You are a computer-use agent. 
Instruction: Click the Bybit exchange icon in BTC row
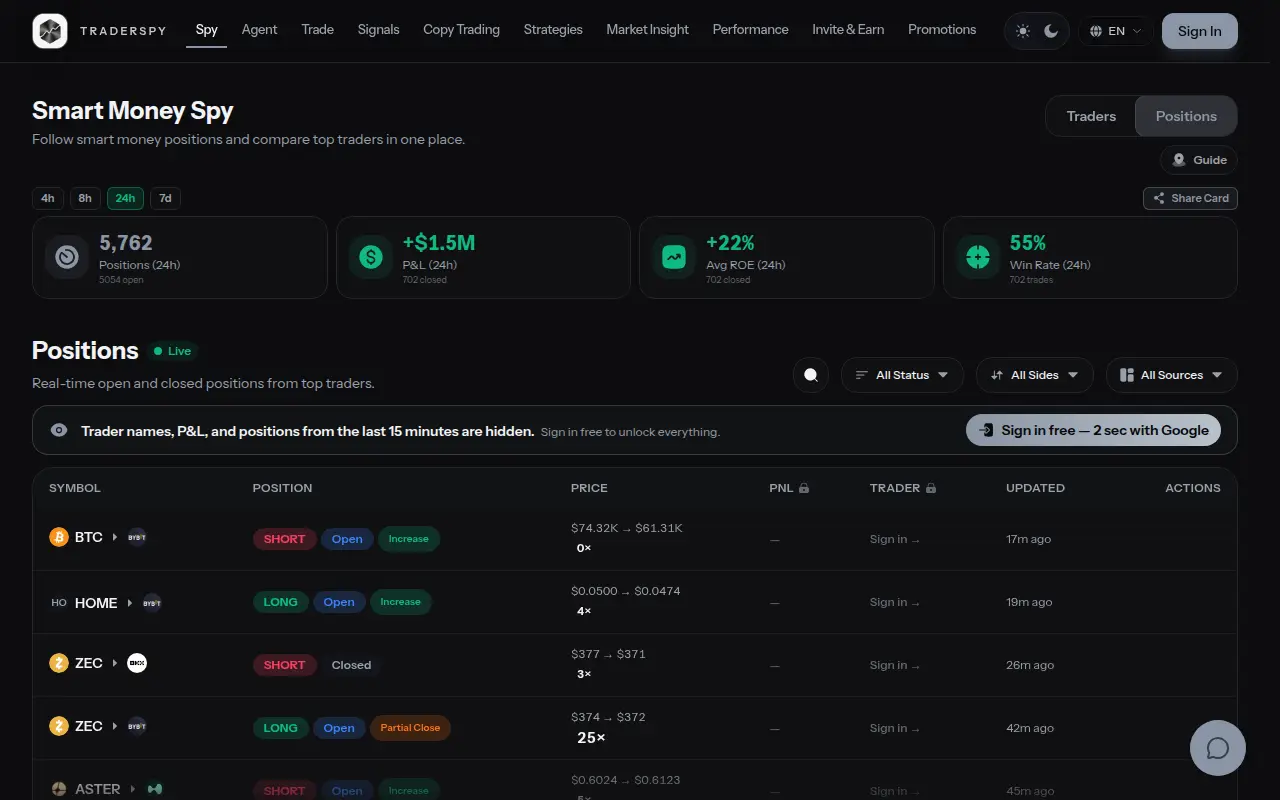[x=137, y=537]
